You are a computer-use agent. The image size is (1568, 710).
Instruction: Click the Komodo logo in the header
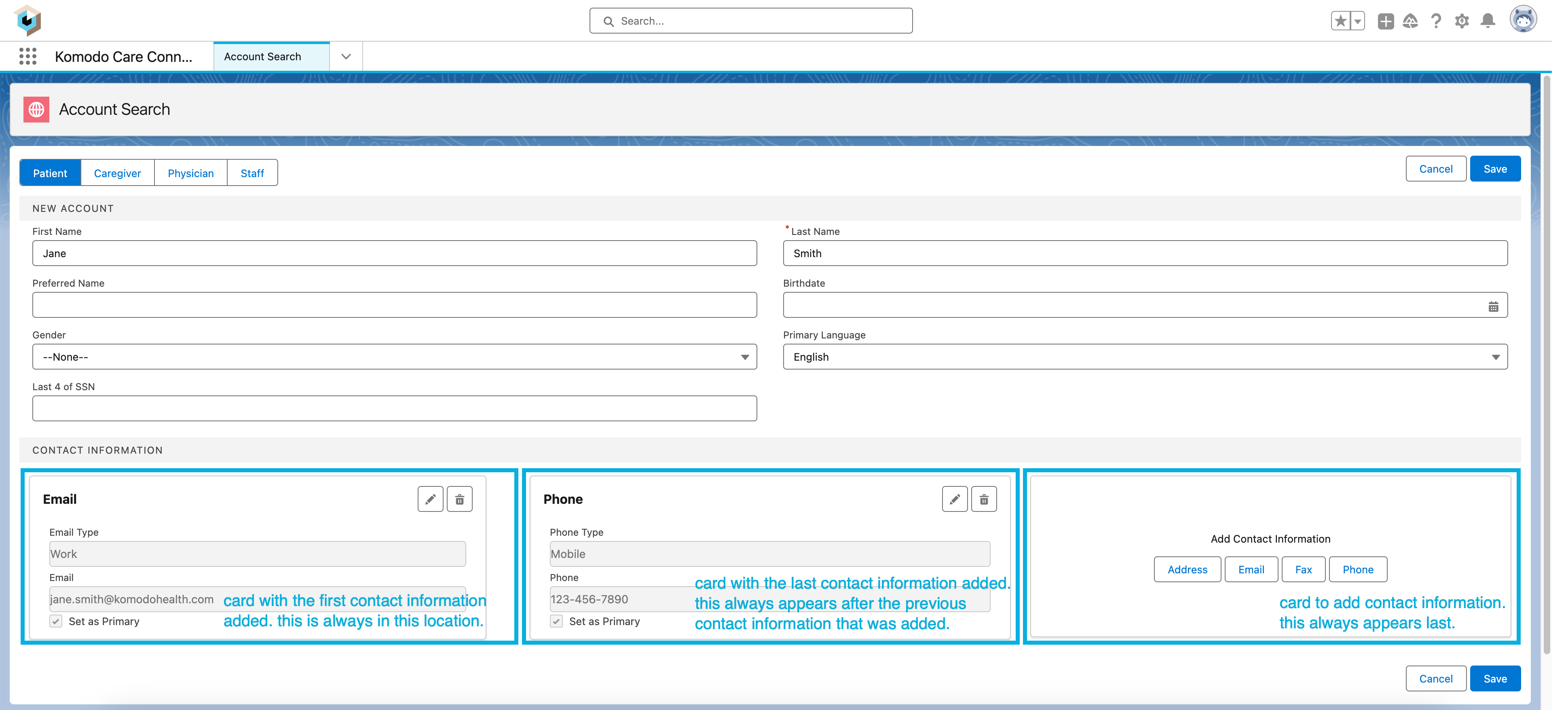point(27,20)
